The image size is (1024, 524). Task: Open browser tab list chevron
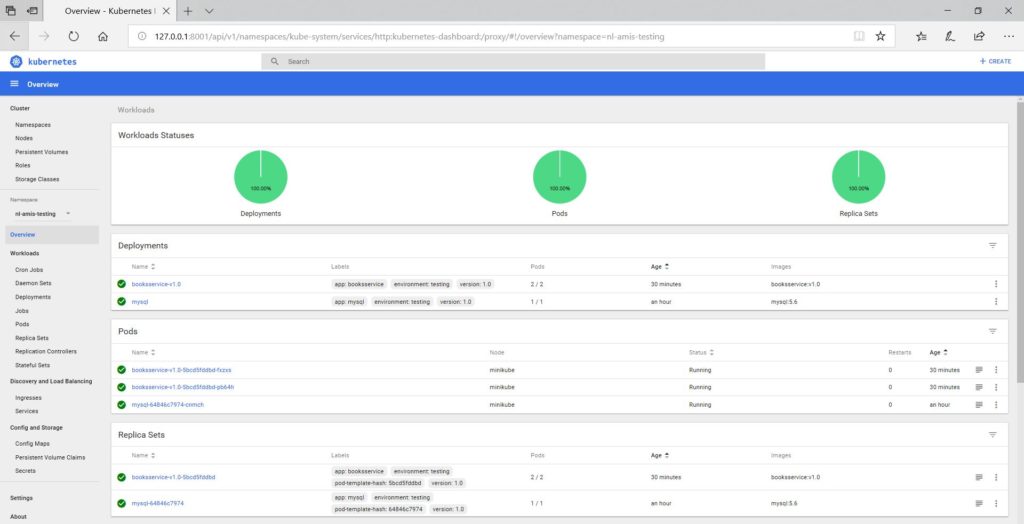(209, 10)
